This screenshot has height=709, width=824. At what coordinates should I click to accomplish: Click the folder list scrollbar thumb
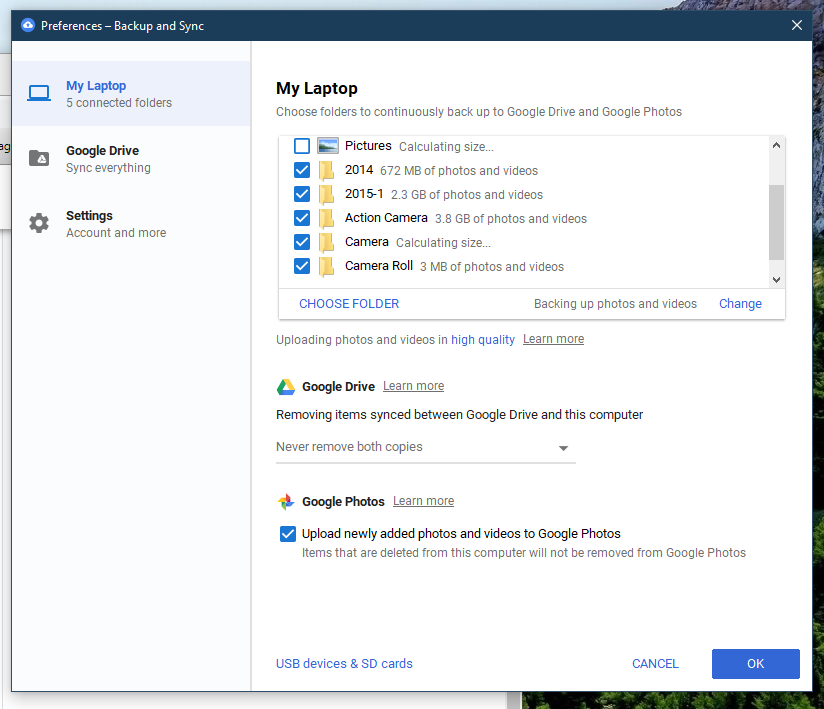tap(776, 222)
